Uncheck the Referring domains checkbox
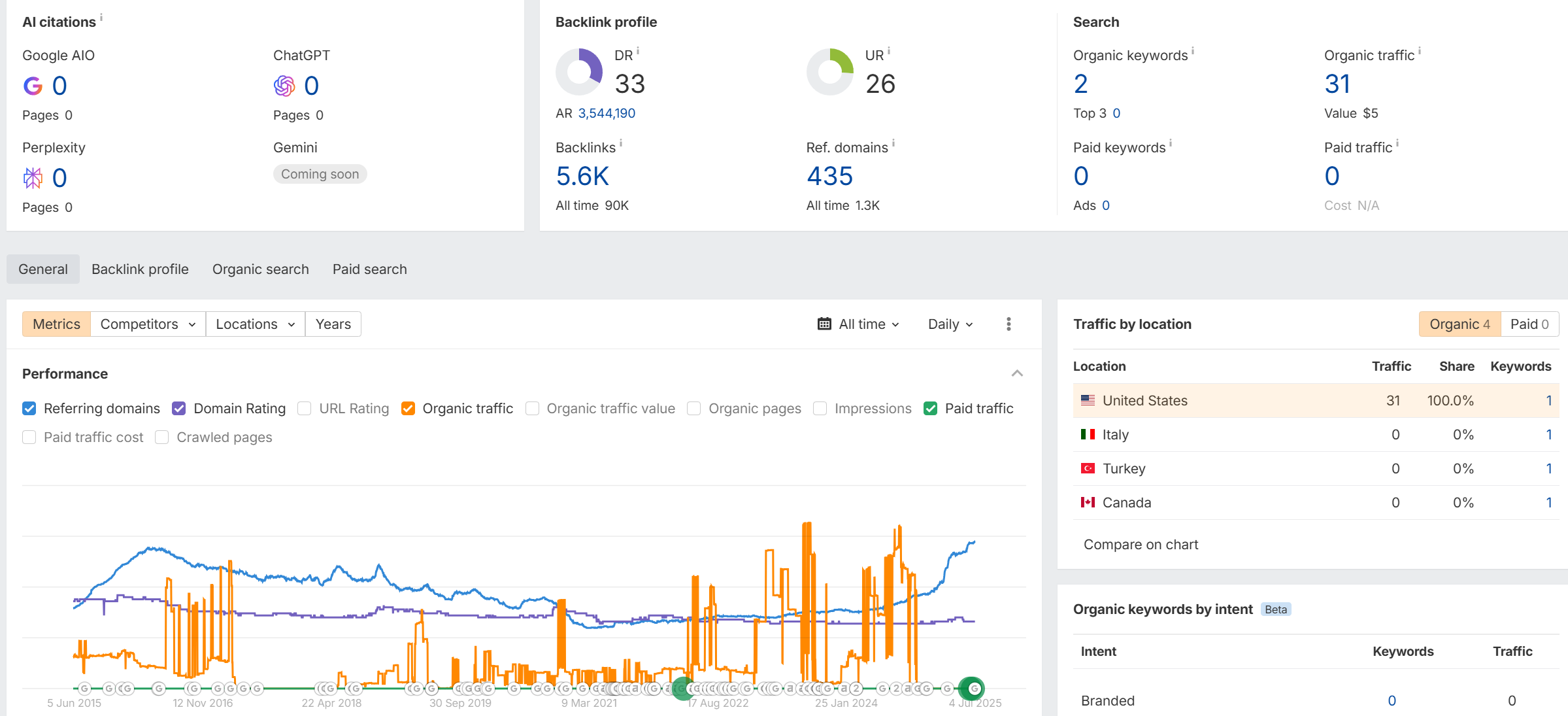Screen dimensions: 1568x716 tap(29, 409)
